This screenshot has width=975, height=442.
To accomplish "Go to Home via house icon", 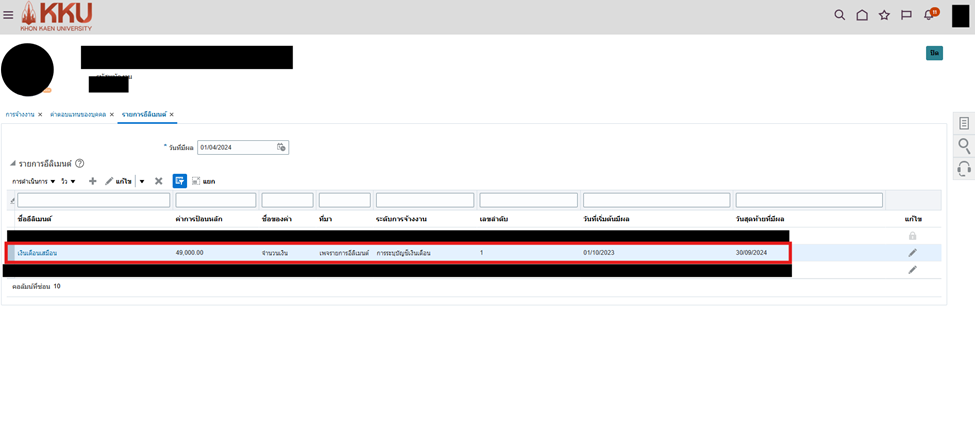I will point(861,15).
